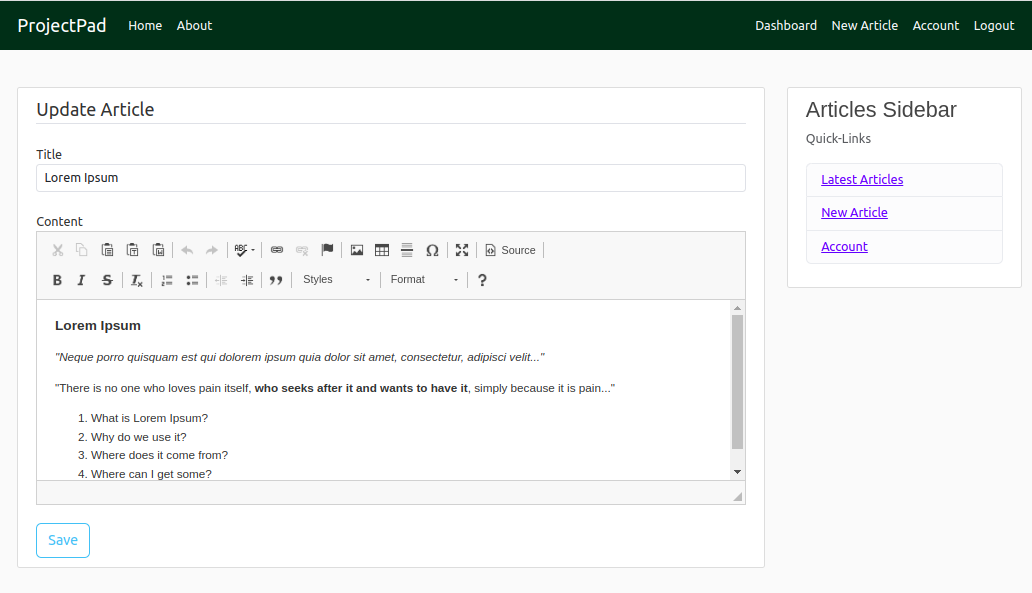Select the Insert Image icon
The width and height of the screenshot is (1032, 593).
pyautogui.click(x=357, y=251)
